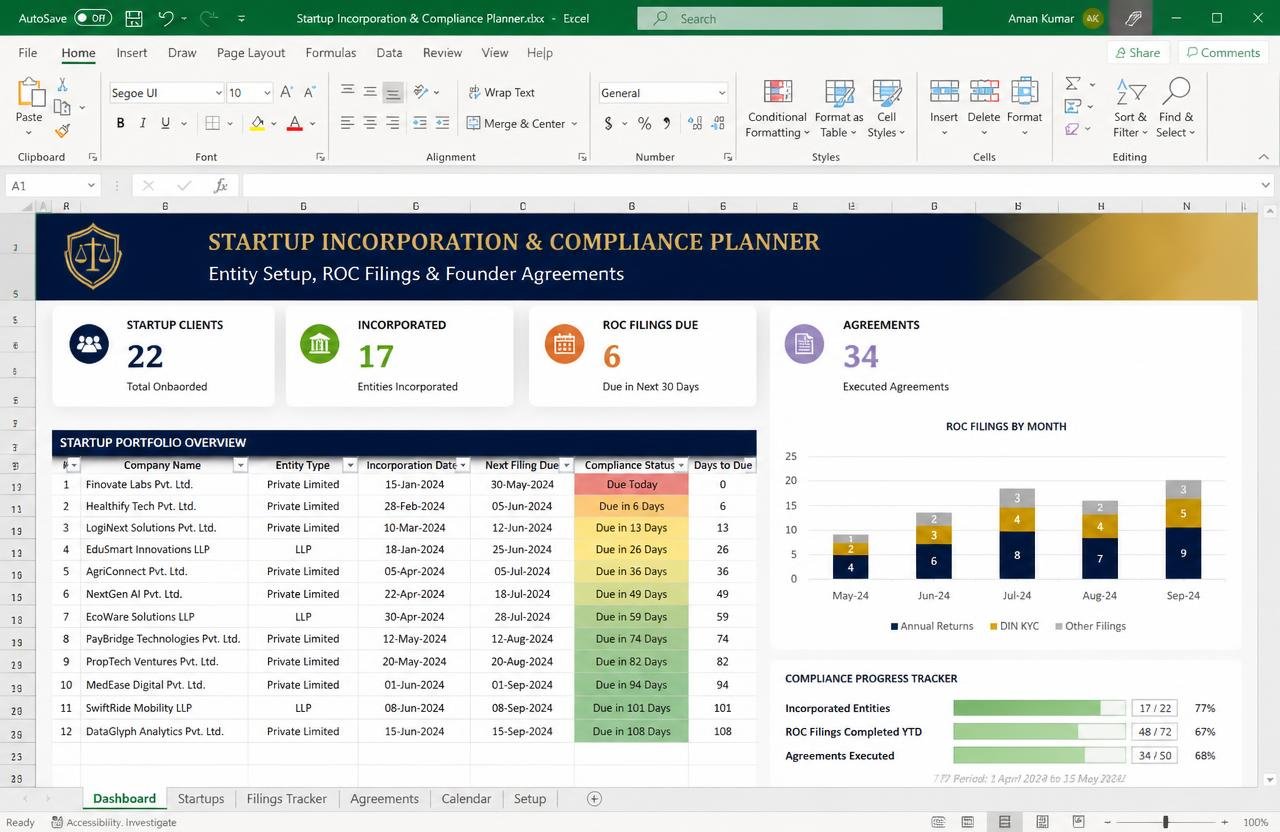
Task: Switch to the Insert ribbon tab
Action: [x=131, y=53]
